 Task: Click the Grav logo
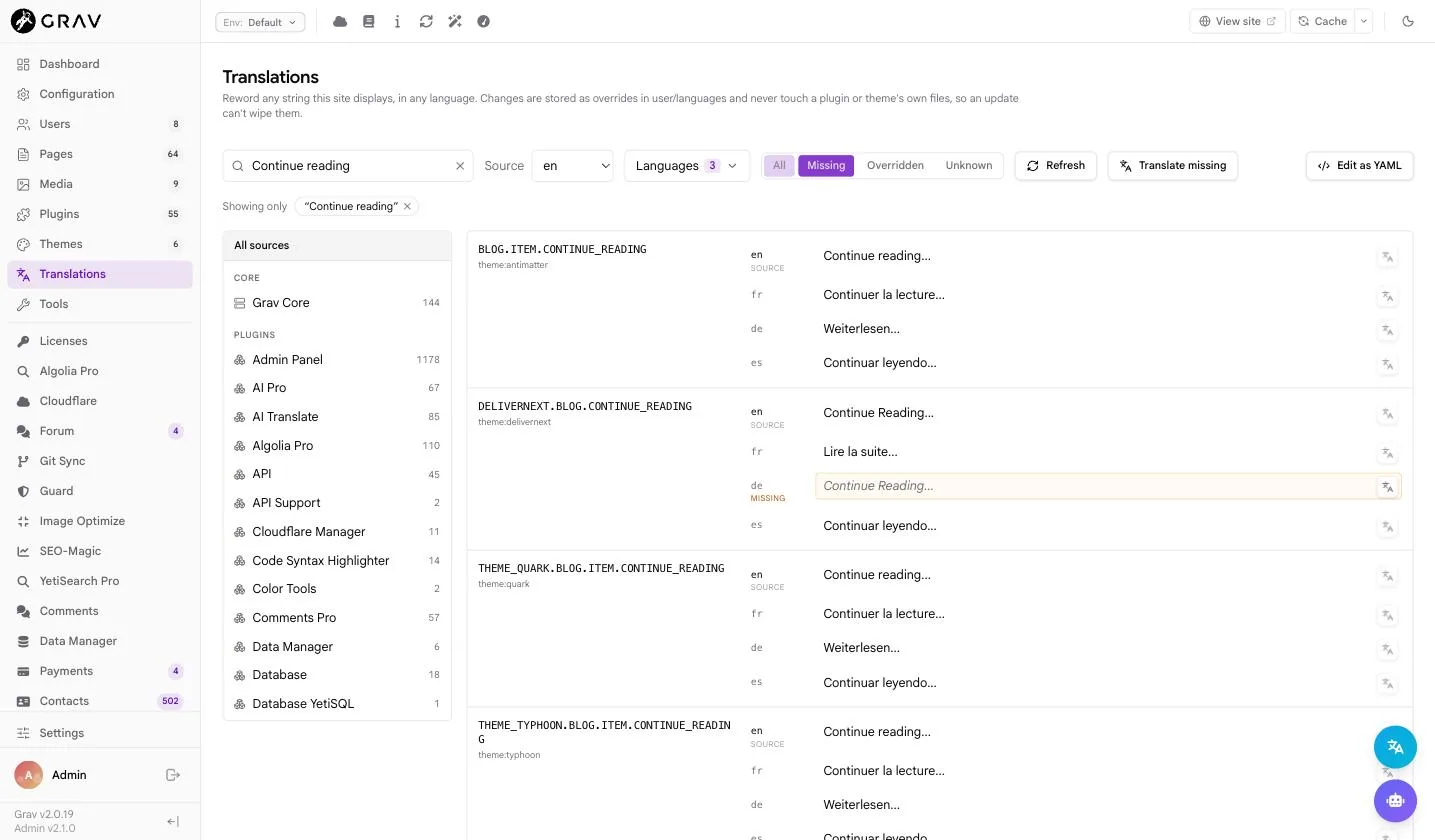point(56,20)
